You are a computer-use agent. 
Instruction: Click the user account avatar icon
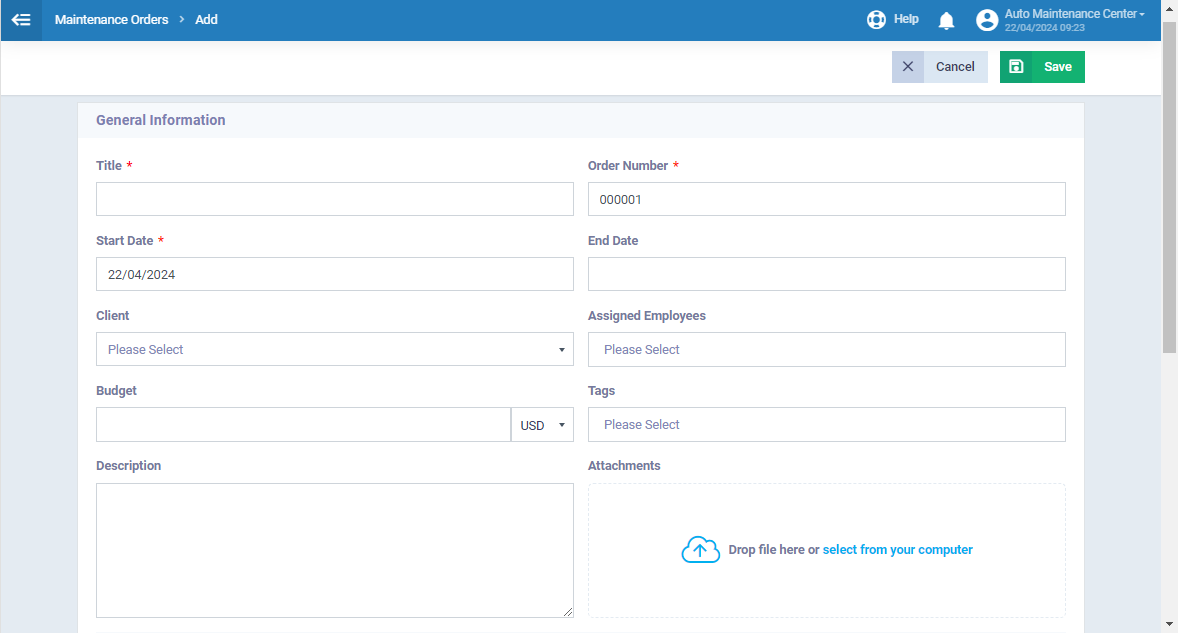pyautogui.click(x=986, y=20)
